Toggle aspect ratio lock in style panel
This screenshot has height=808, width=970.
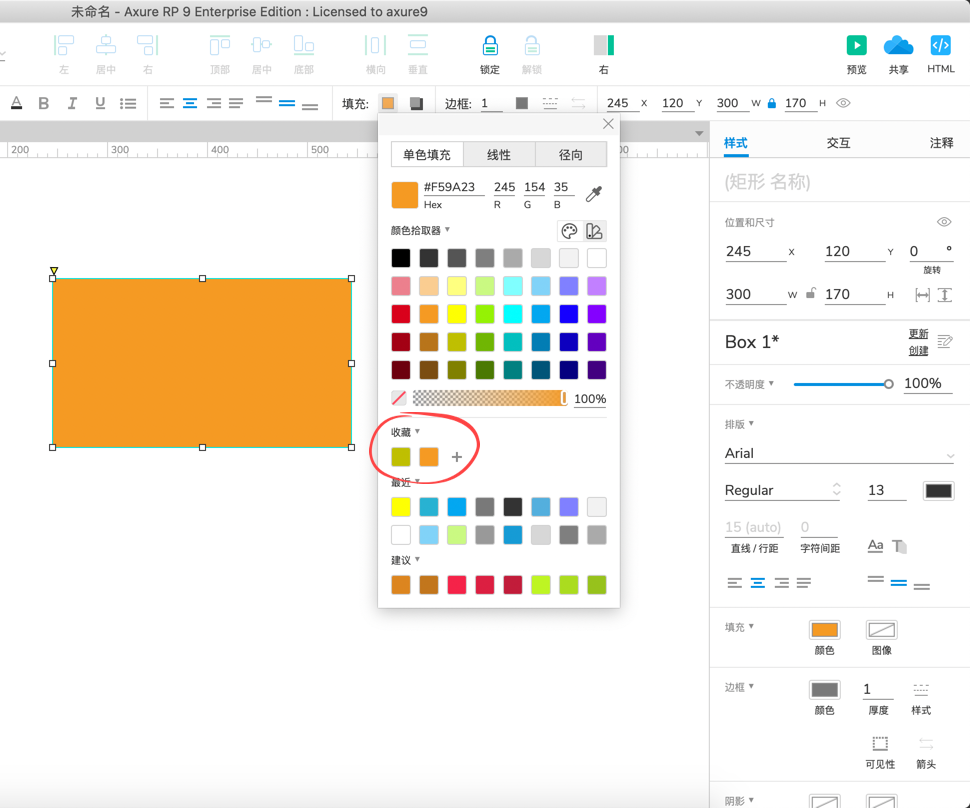[x=810, y=293]
